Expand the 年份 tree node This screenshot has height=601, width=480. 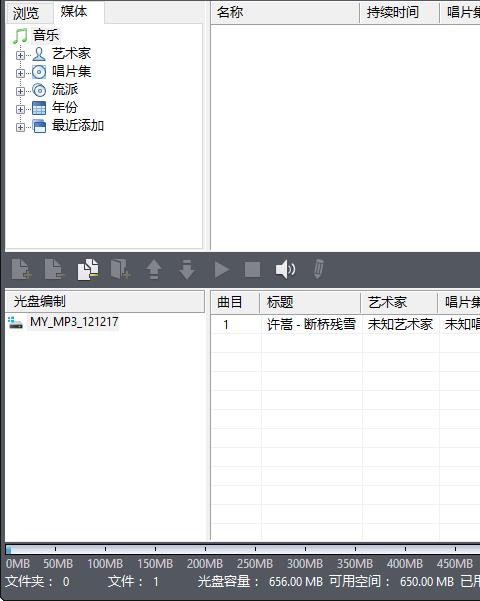pos(20,109)
